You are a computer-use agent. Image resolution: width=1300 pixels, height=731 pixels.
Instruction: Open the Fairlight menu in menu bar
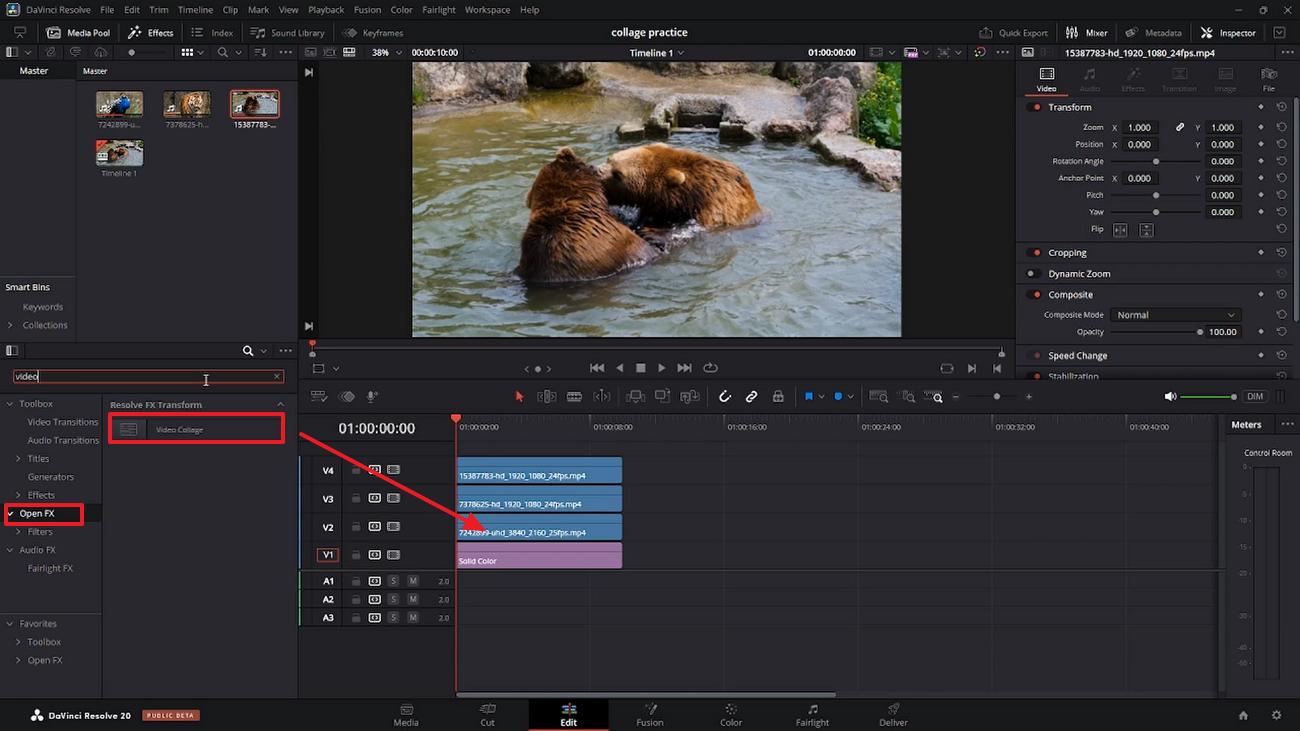(438, 10)
